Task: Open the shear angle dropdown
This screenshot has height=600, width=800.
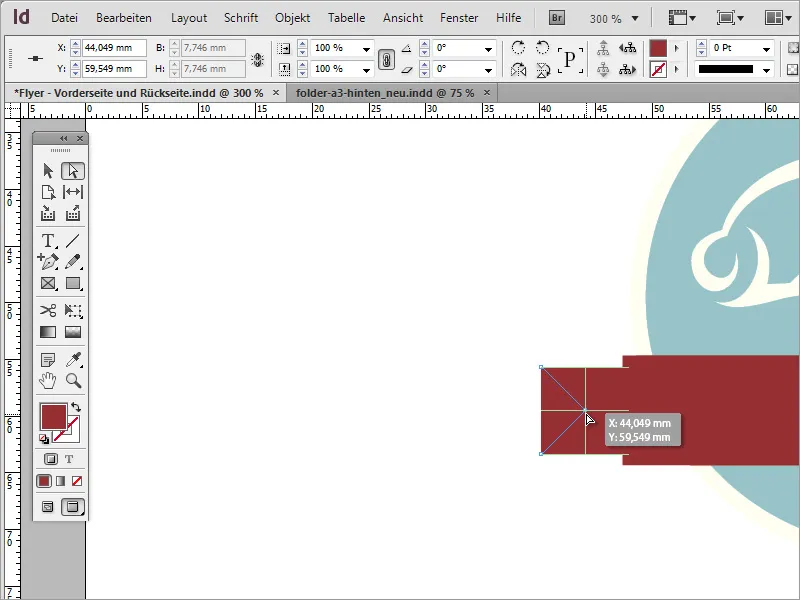Action: [x=488, y=70]
